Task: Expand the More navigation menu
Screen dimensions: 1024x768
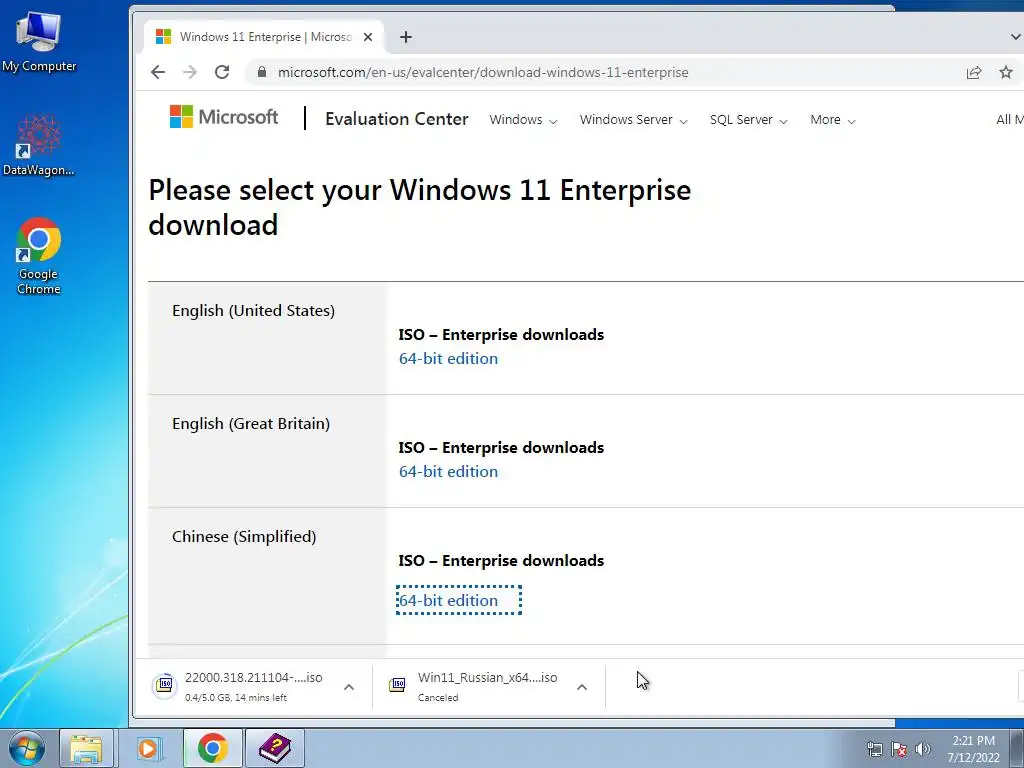Action: pos(833,120)
